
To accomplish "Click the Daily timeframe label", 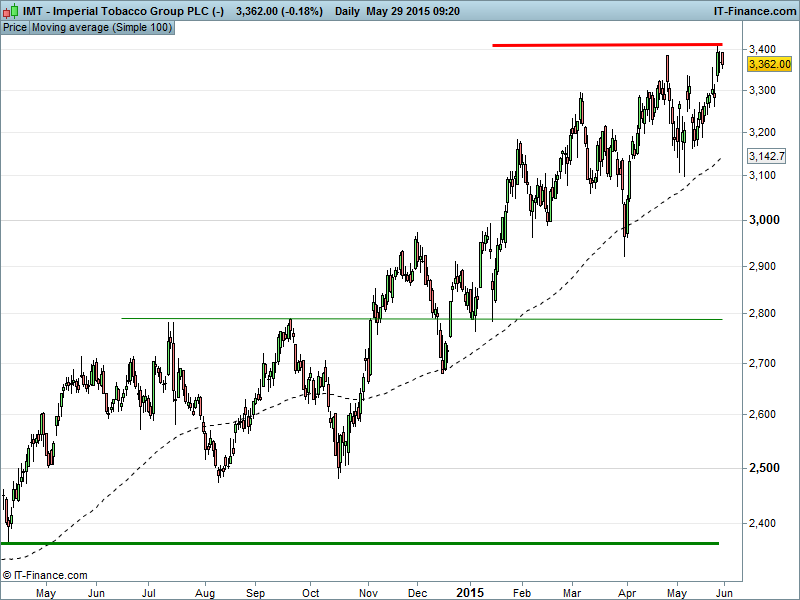I will coord(347,11).
